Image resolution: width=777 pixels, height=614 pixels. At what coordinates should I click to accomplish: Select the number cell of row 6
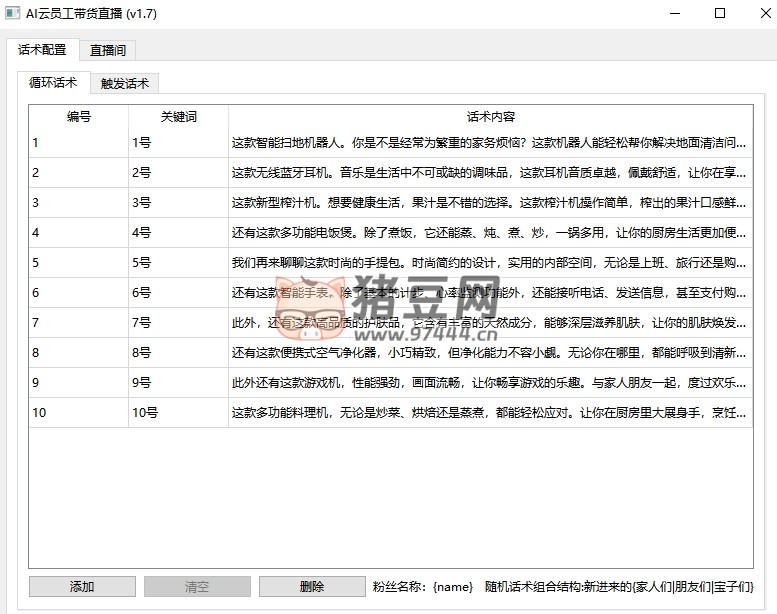[x=79, y=292]
